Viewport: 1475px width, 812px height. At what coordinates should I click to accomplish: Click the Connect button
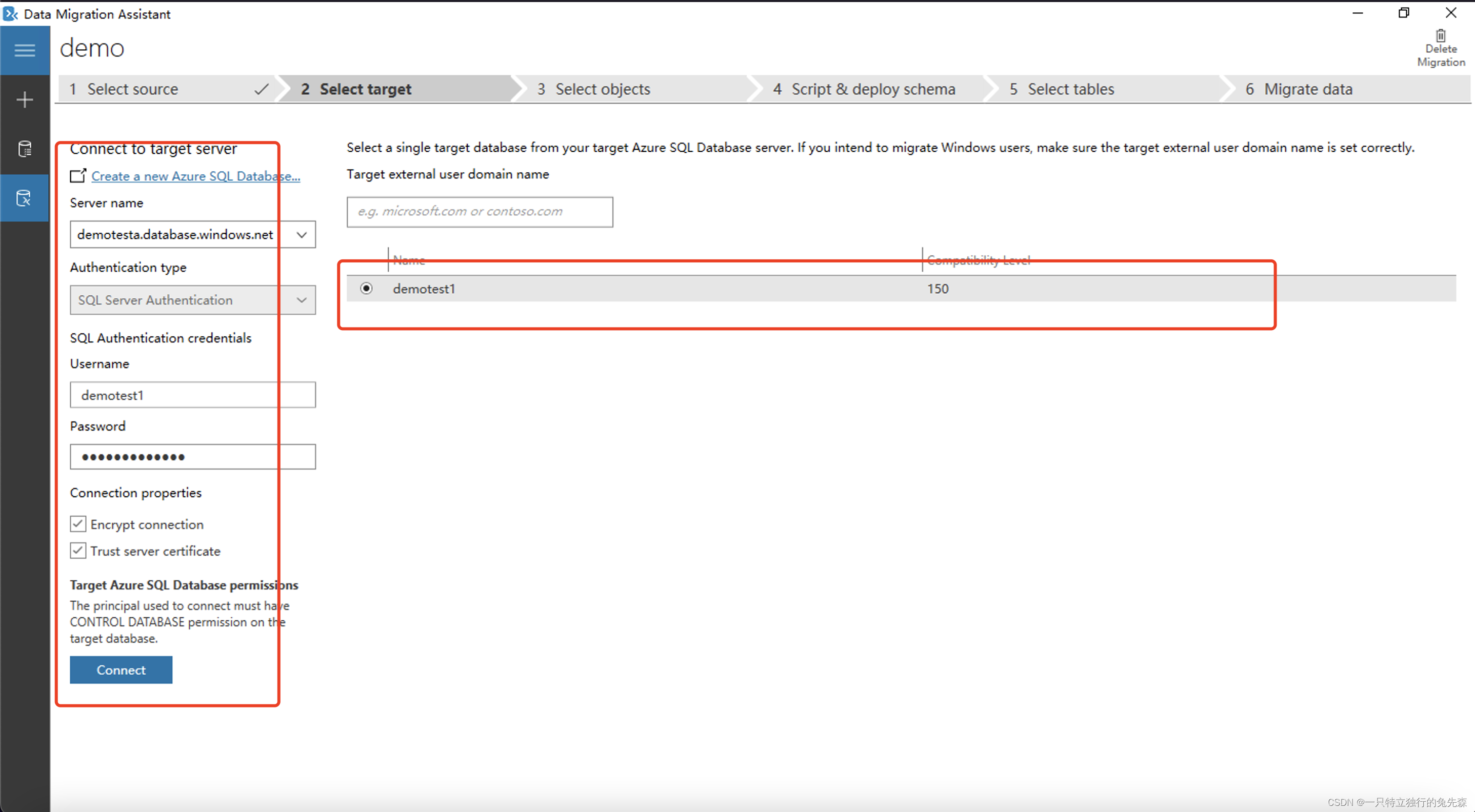[121, 669]
